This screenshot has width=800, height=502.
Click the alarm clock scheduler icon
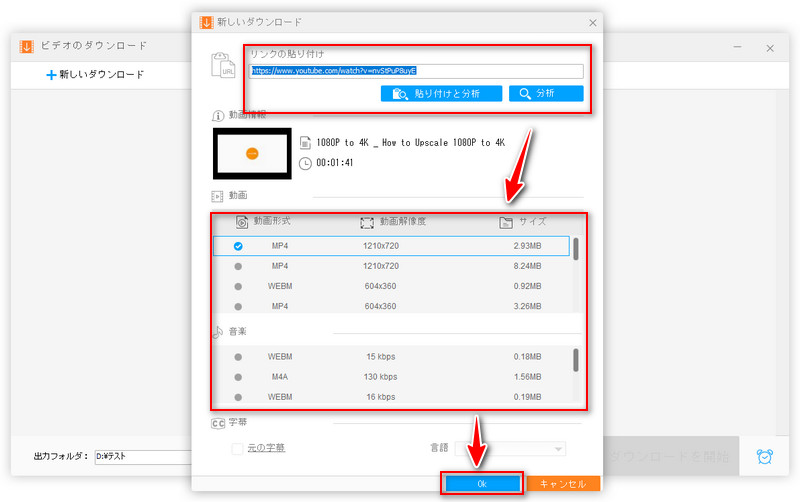(x=764, y=456)
